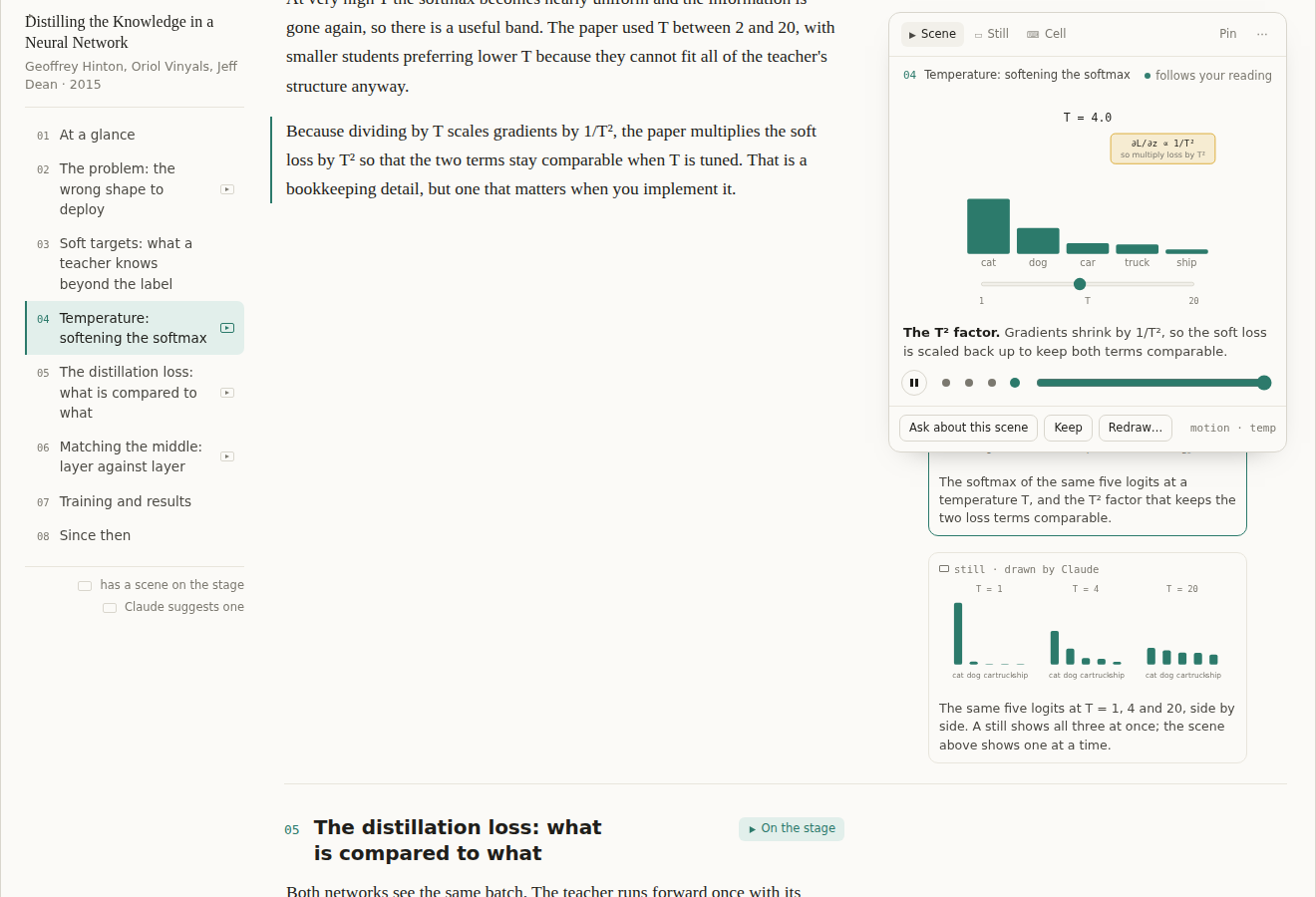Pin the scene panel

1228,34
